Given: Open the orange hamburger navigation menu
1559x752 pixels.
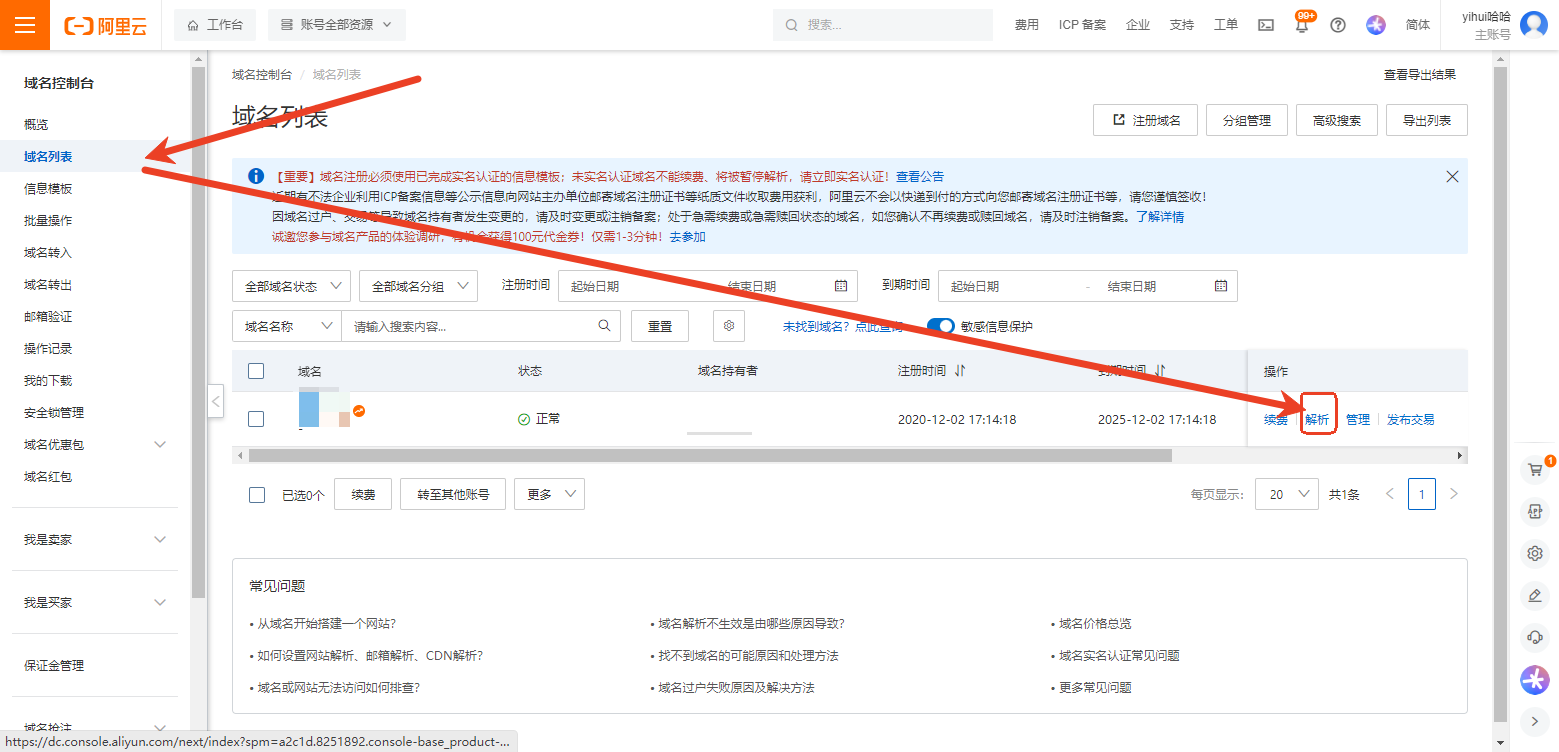Looking at the screenshot, I should coord(25,25).
